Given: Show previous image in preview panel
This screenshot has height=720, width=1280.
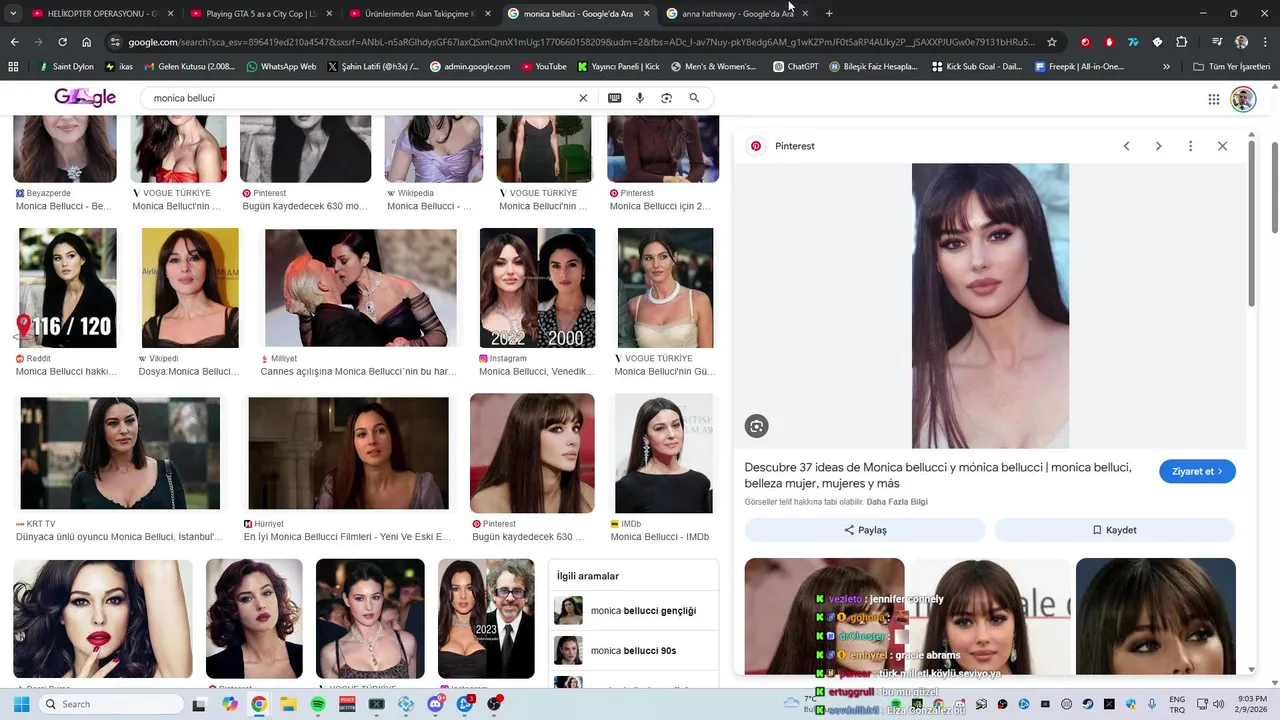Looking at the screenshot, I should tap(1126, 146).
